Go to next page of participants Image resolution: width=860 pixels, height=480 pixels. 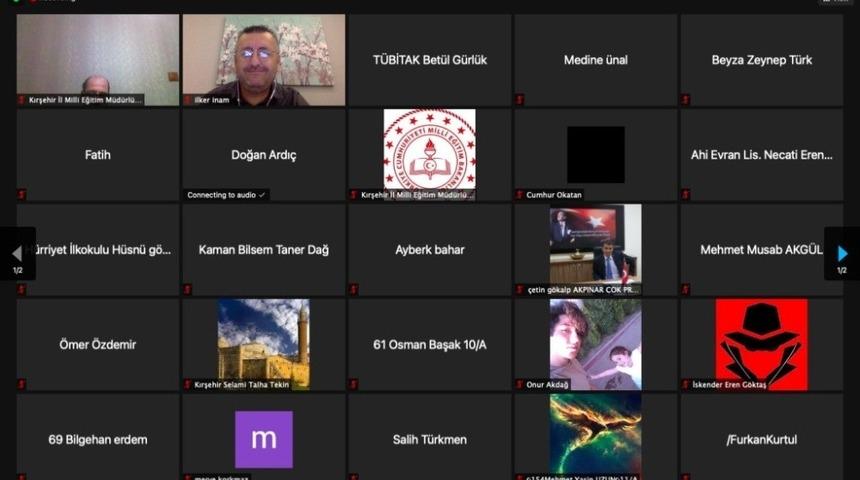(x=842, y=253)
